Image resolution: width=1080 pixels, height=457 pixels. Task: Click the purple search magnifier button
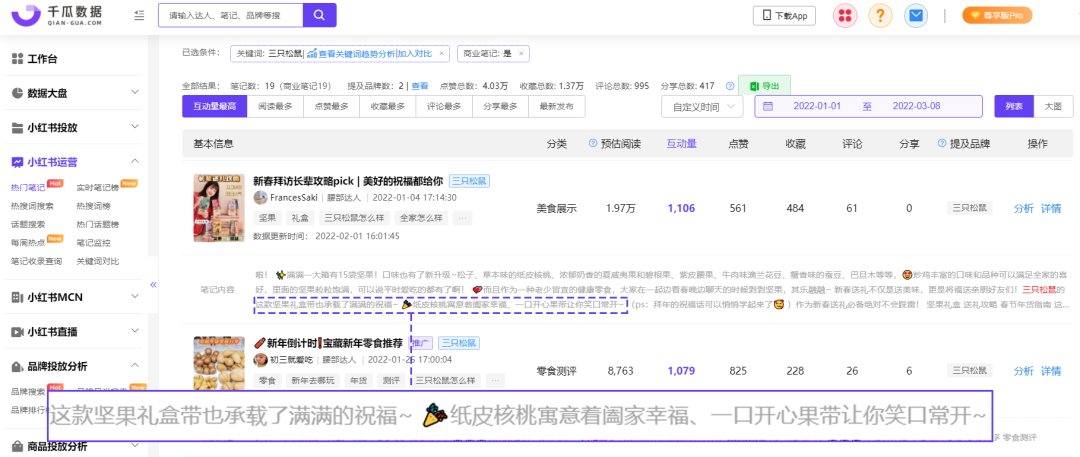(319, 15)
